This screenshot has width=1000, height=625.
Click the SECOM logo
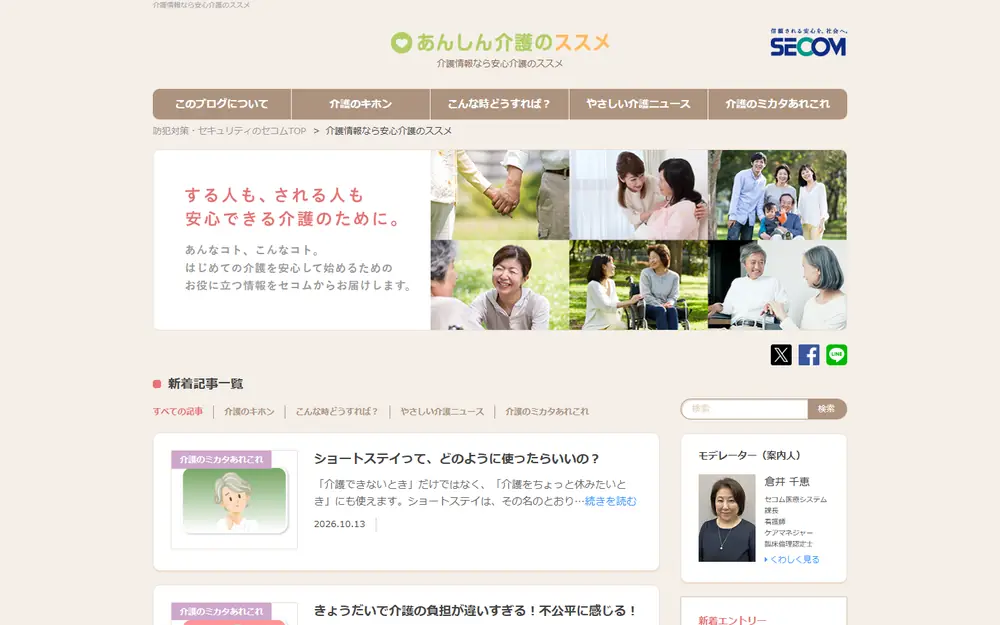(x=808, y=43)
